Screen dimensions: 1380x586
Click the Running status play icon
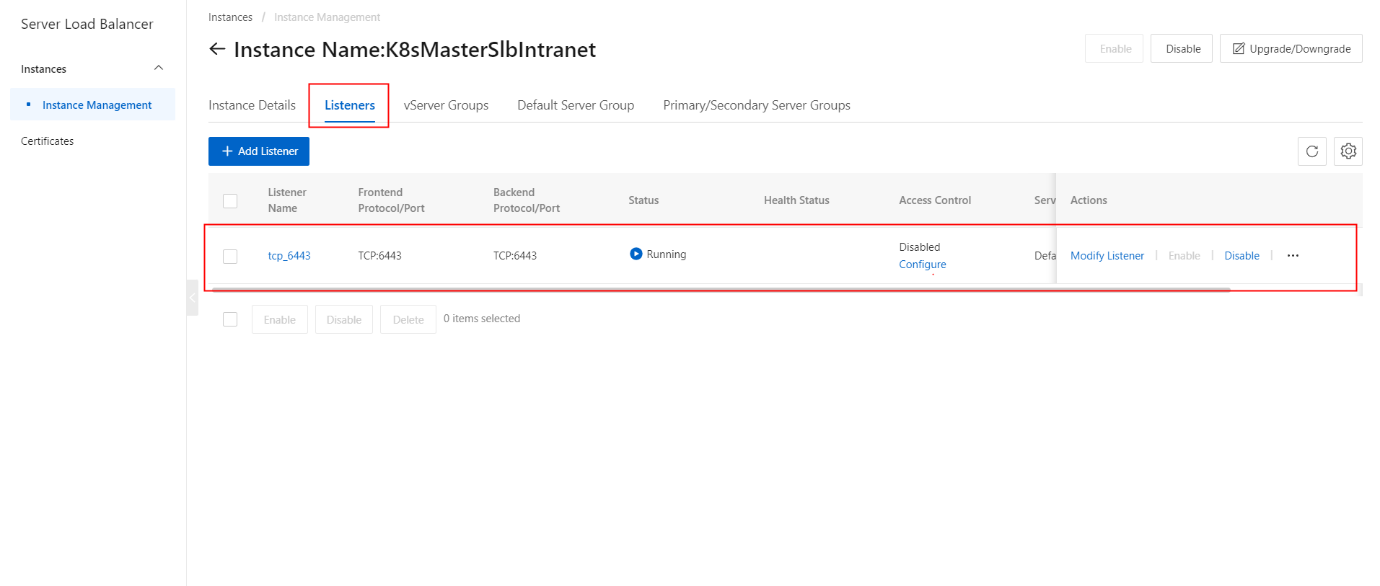pos(636,254)
